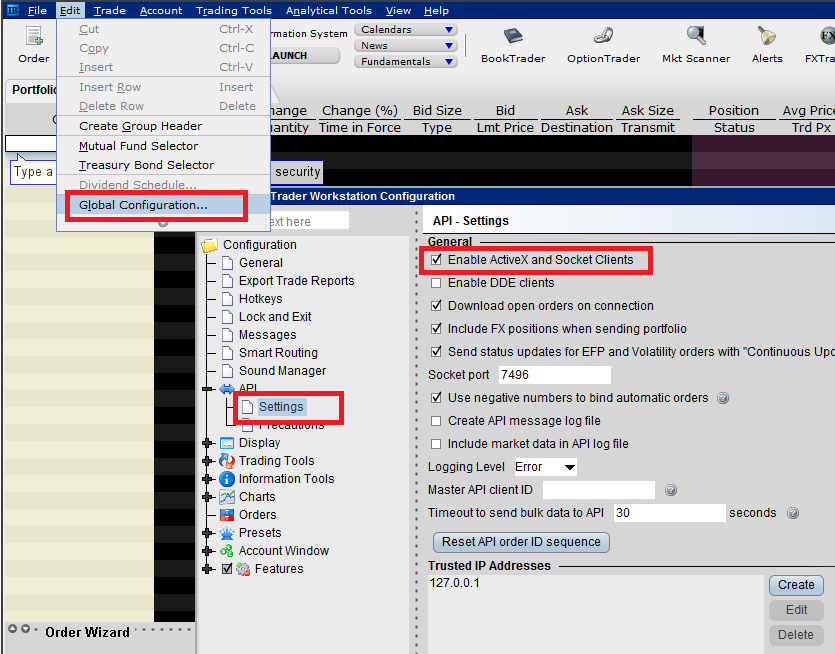
Task: Click the Trading Tools tree icon
Action: (x=227, y=461)
